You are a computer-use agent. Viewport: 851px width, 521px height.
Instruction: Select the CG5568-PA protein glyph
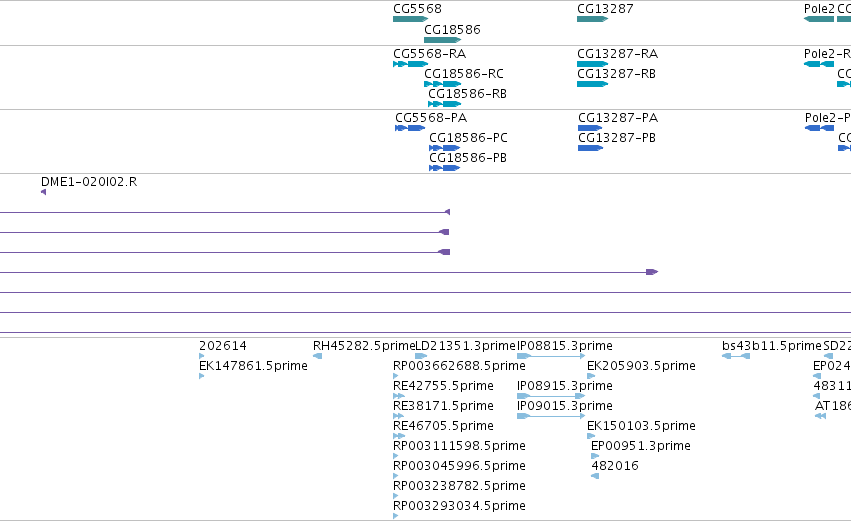(410, 128)
